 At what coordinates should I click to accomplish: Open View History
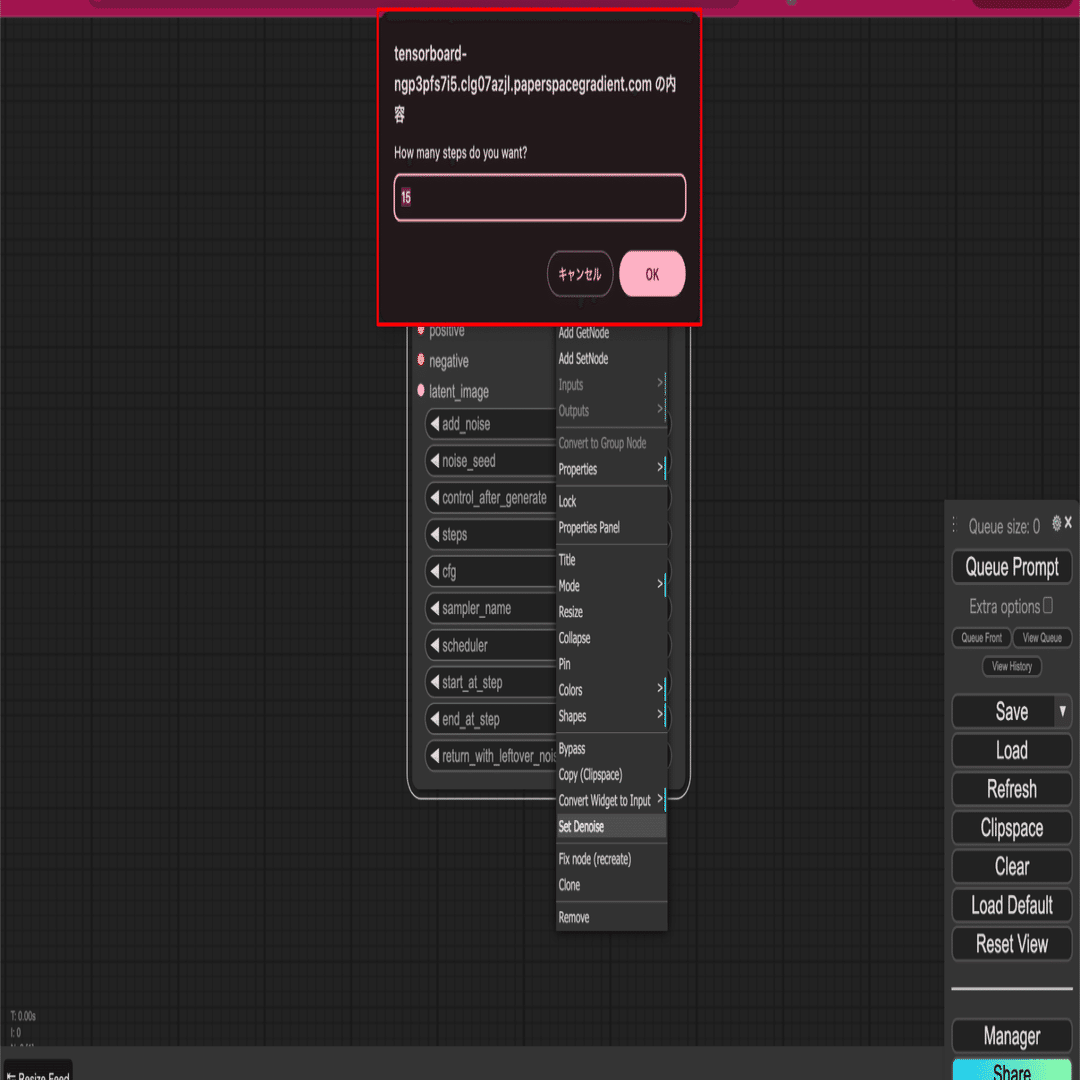pos(1011,666)
